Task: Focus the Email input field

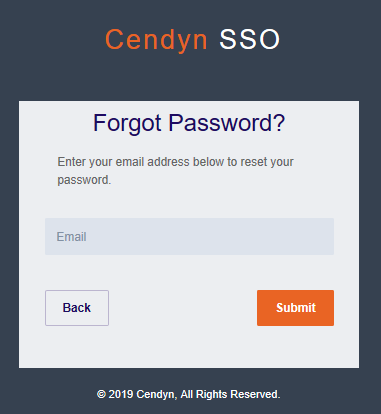Action: pos(189,237)
